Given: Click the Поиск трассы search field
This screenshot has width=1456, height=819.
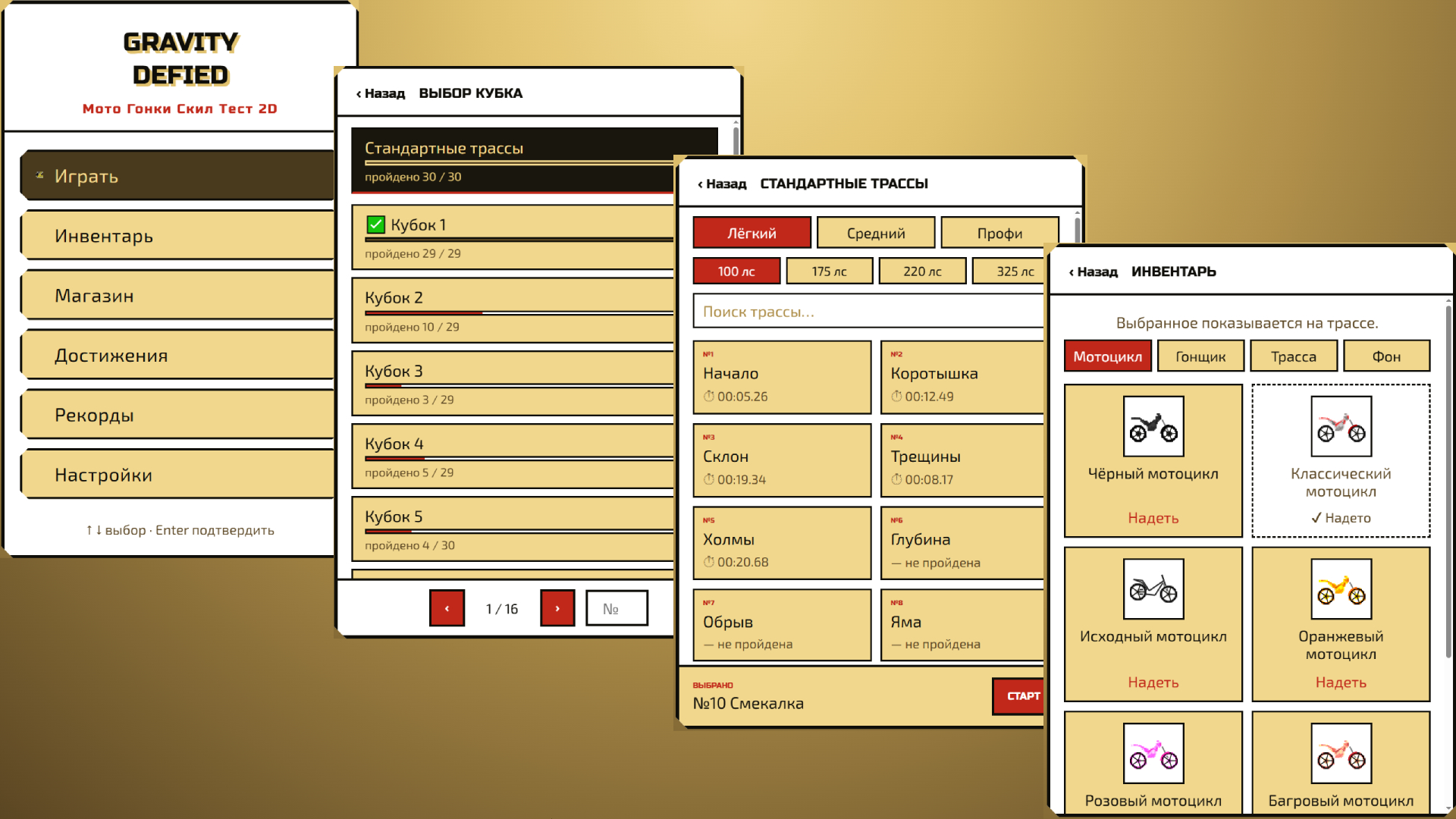Looking at the screenshot, I should 869,311.
